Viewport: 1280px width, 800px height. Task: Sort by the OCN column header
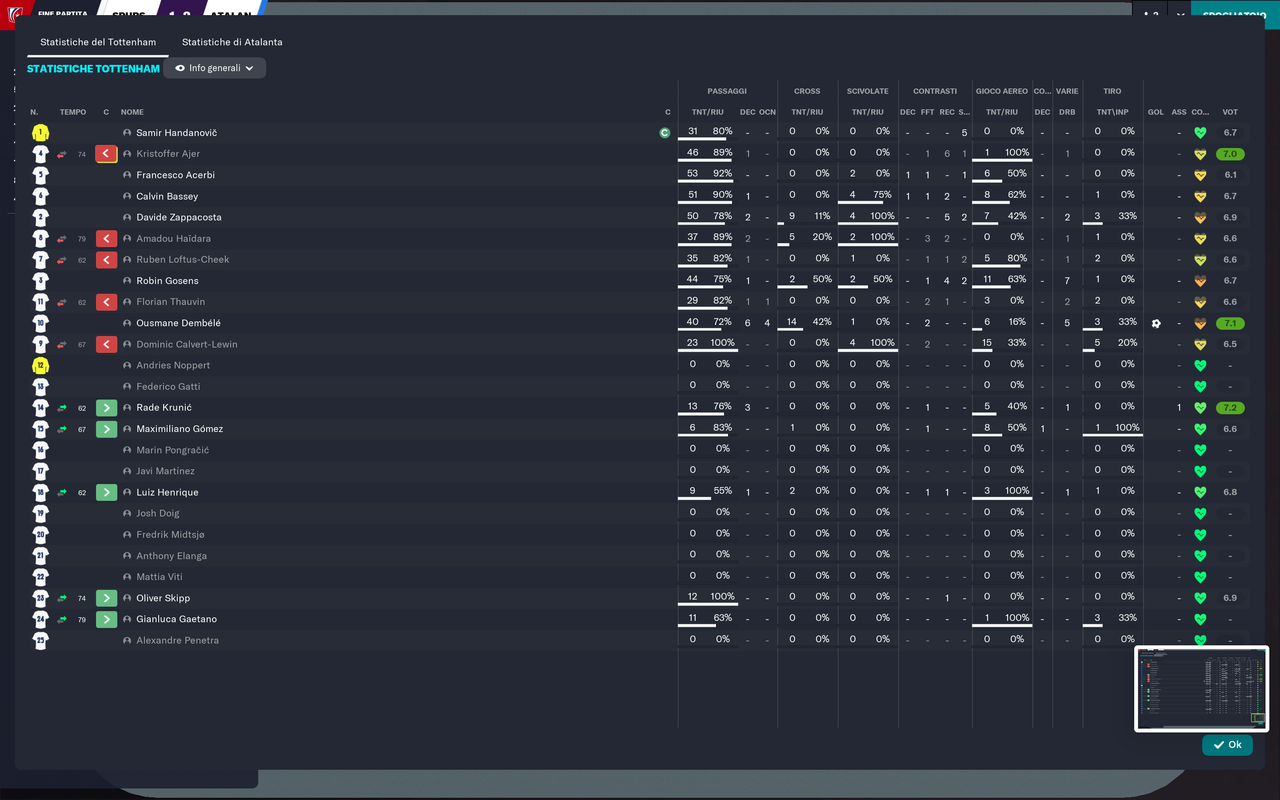pos(767,112)
